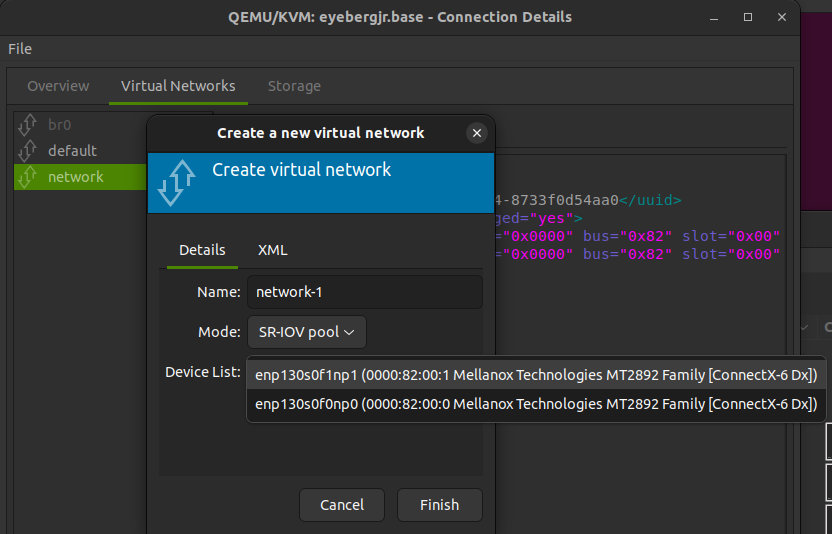Close the Create a new virtual network dialog

(476, 133)
